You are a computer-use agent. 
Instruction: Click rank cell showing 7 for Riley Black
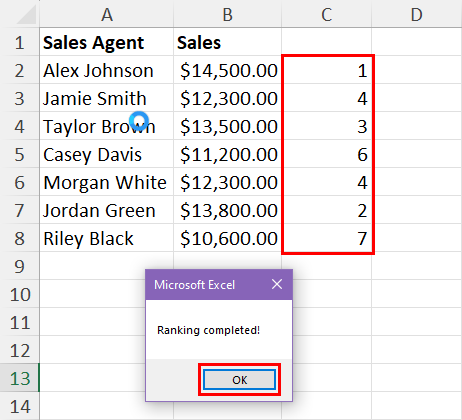(x=327, y=238)
